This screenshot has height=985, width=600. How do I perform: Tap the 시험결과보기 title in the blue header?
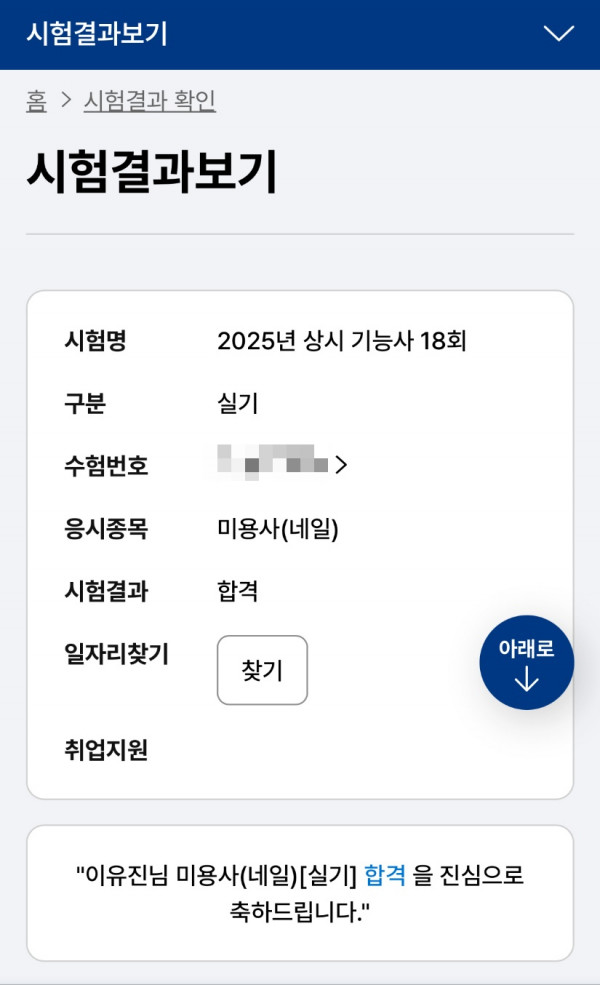click(97, 34)
